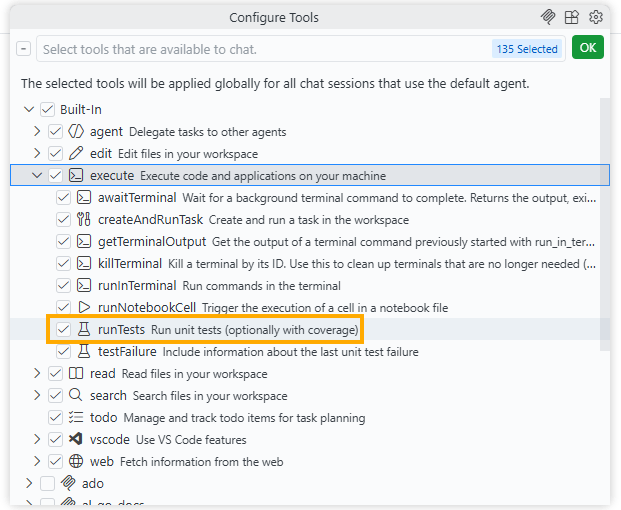
Task: Click the extensions icon in dialog header
Action: pyautogui.click(x=572, y=17)
